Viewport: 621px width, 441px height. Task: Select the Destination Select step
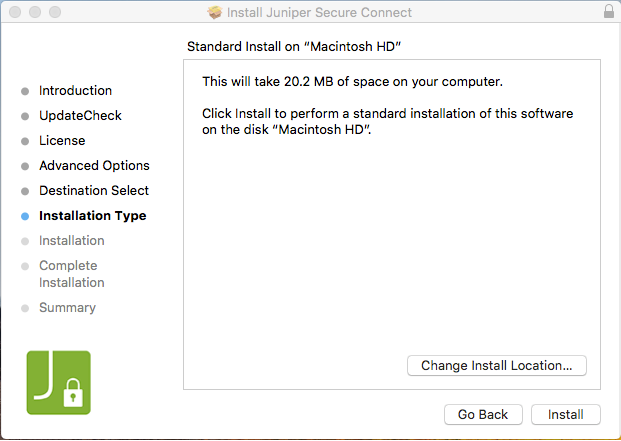point(94,191)
